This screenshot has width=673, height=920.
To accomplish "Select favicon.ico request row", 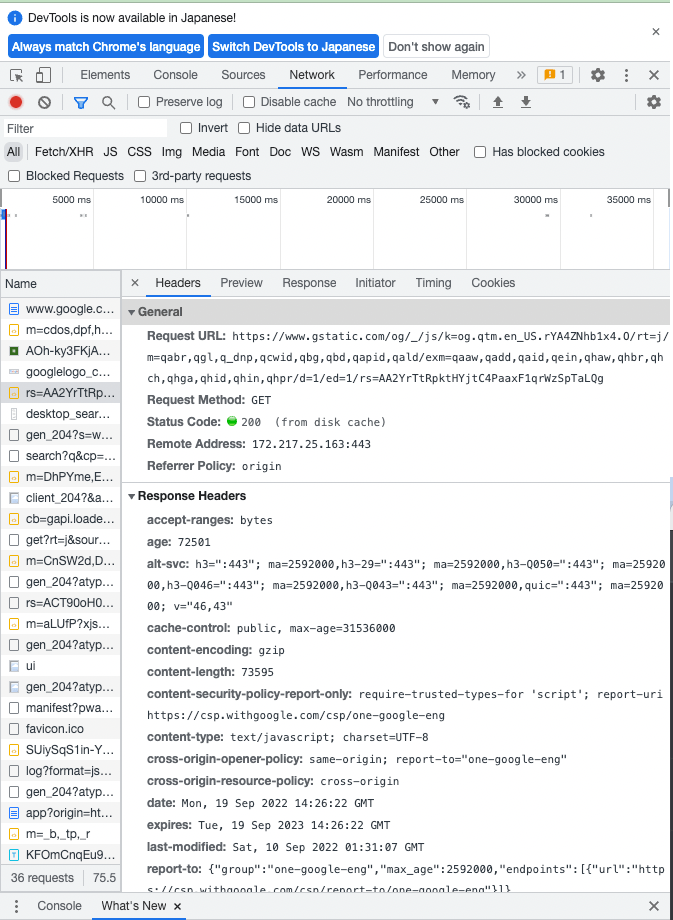I will click(x=60, y=729).
